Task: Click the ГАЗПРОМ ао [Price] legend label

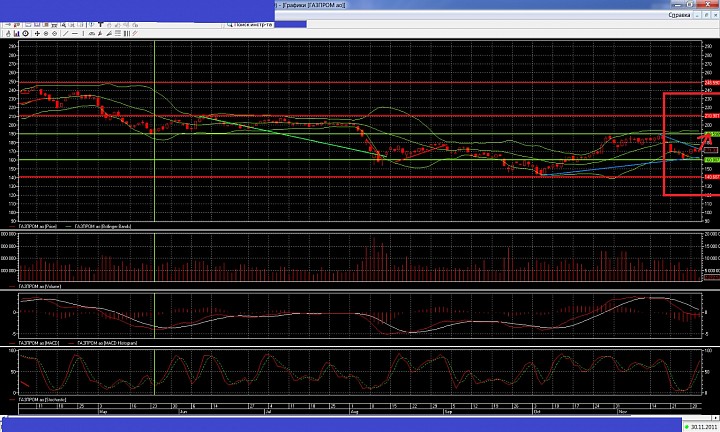Action: 38,226
